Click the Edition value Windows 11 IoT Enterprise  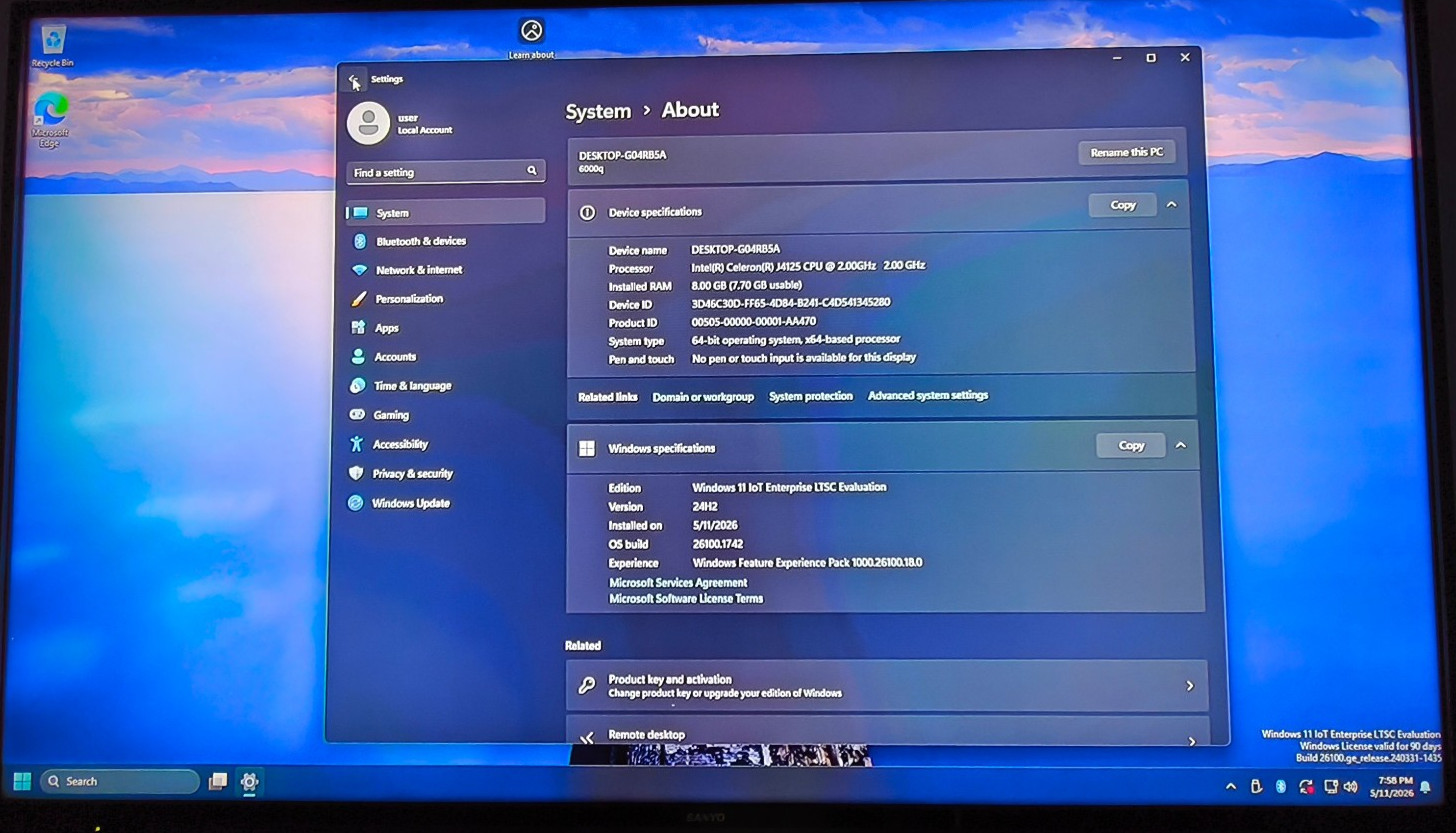point(789,488)
